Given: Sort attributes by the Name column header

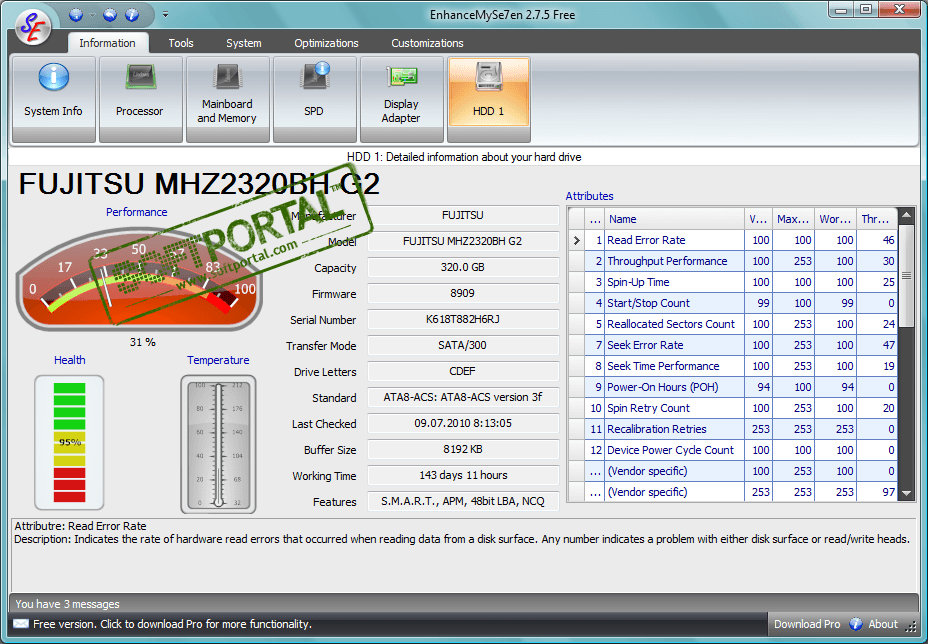Looking at the screenshot, I should (674, 219).
